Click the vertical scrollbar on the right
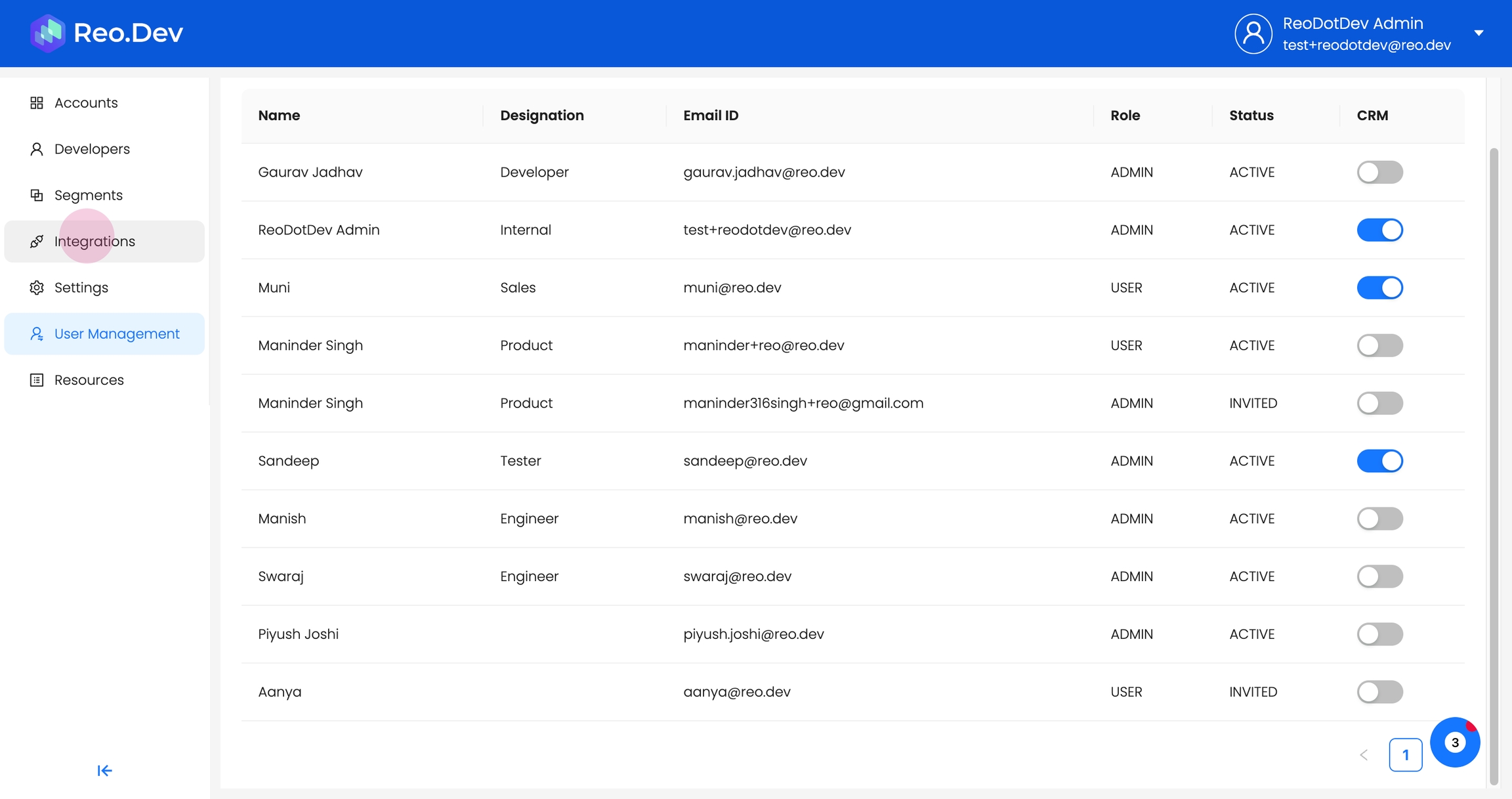This screenshot has height=799, width=1512. click(x=1494, y=460)
